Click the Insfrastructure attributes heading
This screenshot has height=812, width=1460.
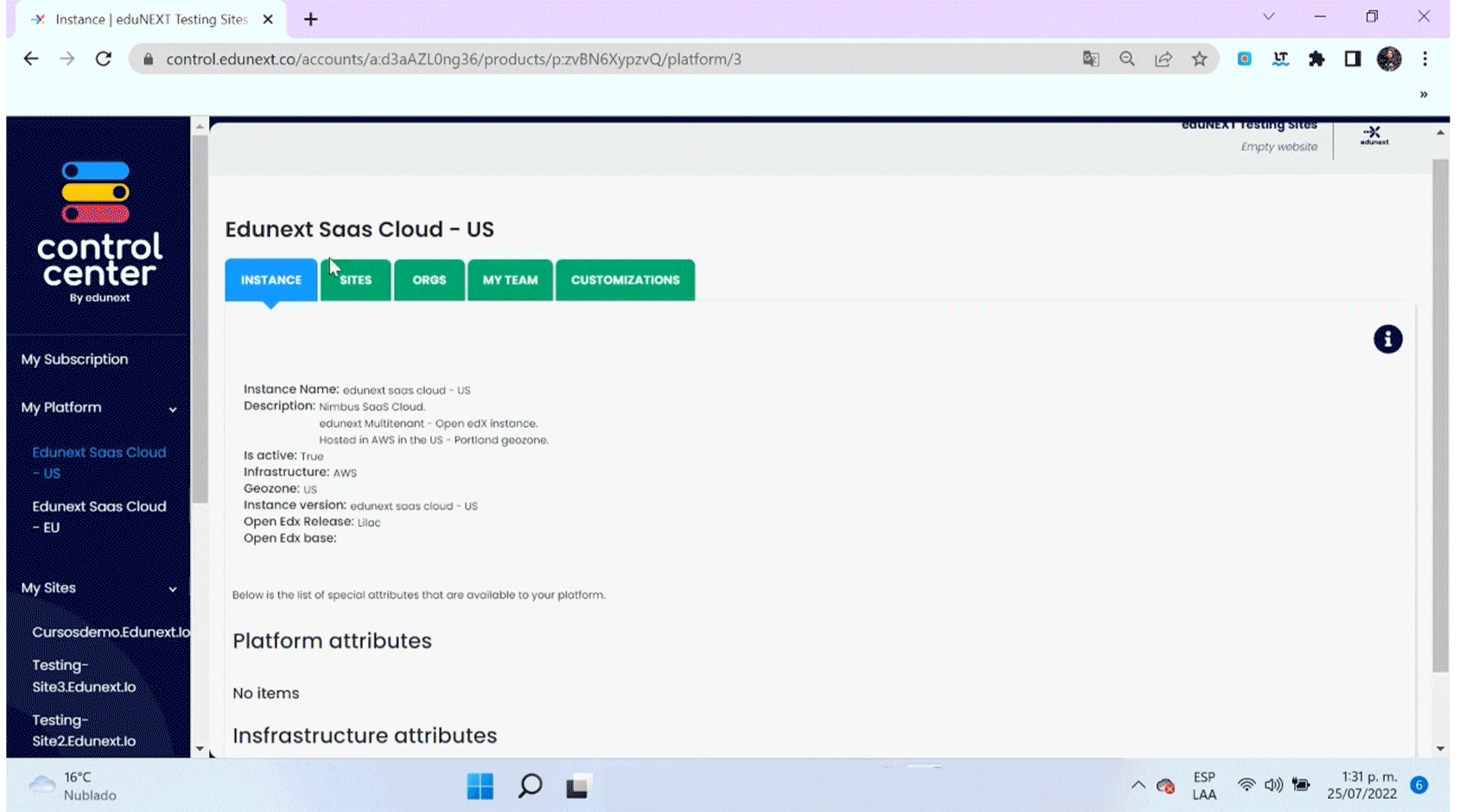click(x=365, y=736)
